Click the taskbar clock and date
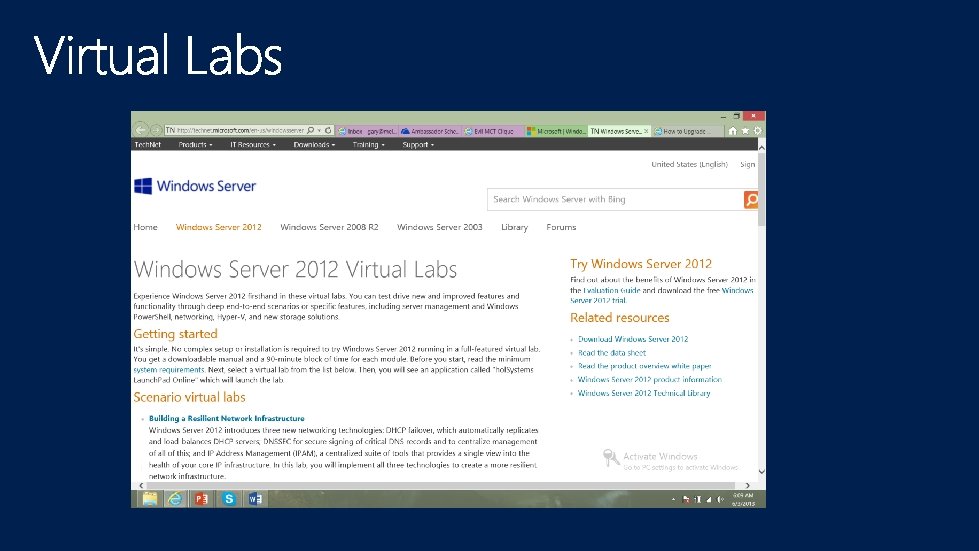 [x=743, y=499]
